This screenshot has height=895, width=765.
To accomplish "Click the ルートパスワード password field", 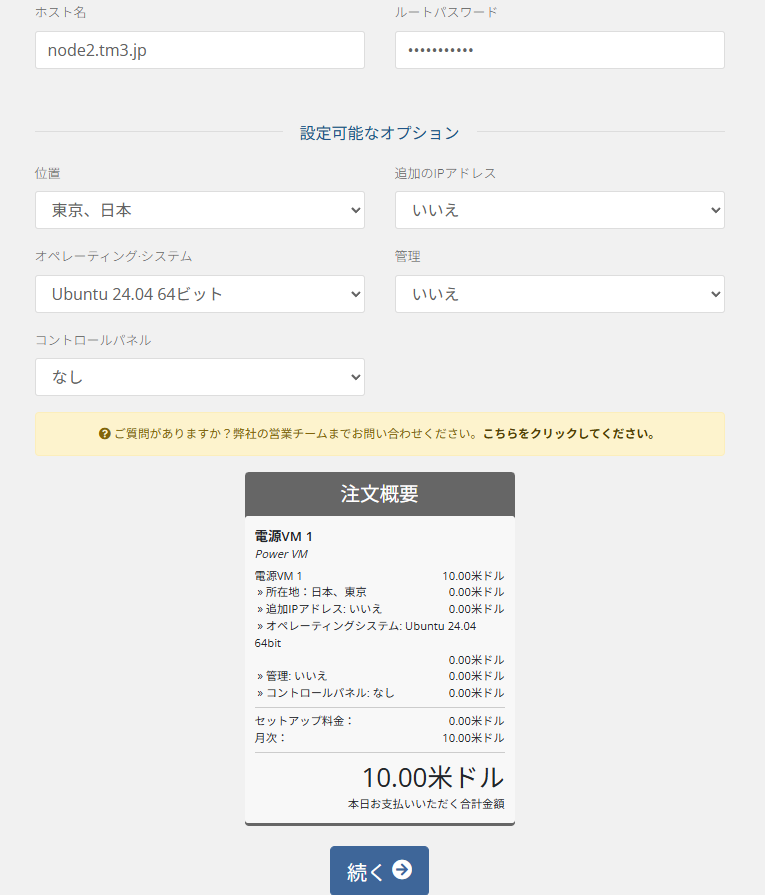I will click(x=559, y=50).
